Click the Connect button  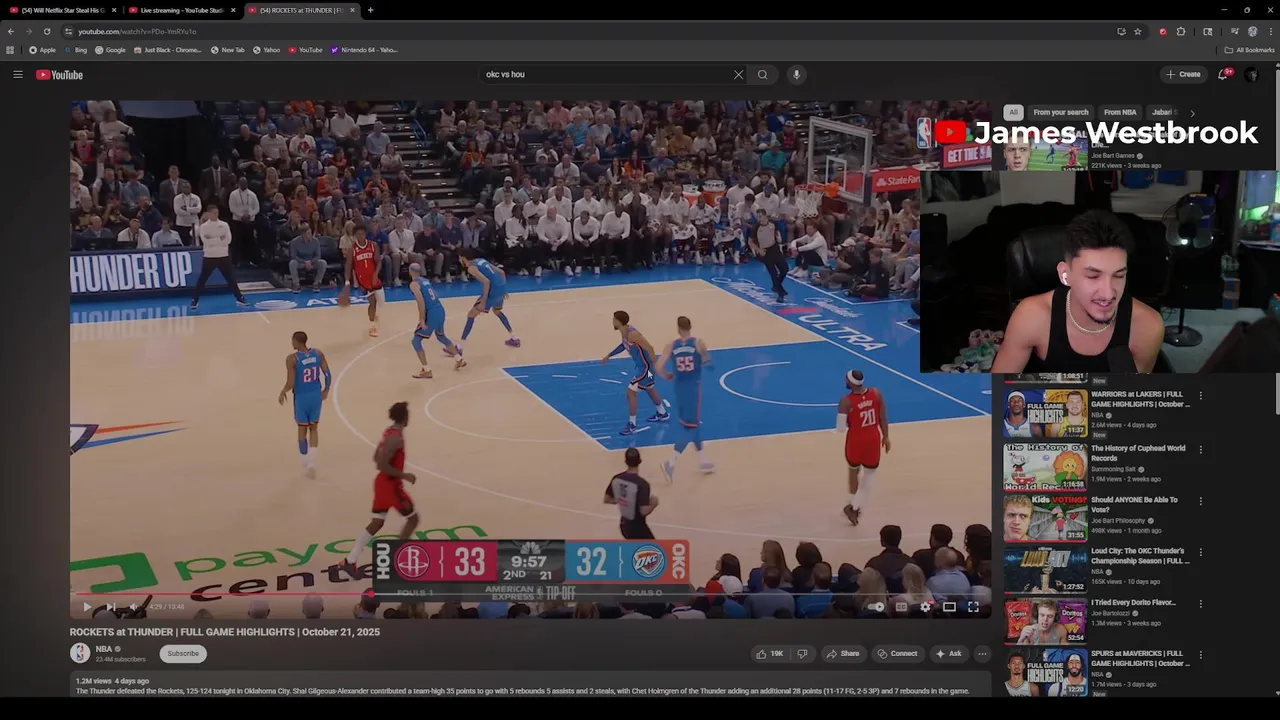(897, 653)
